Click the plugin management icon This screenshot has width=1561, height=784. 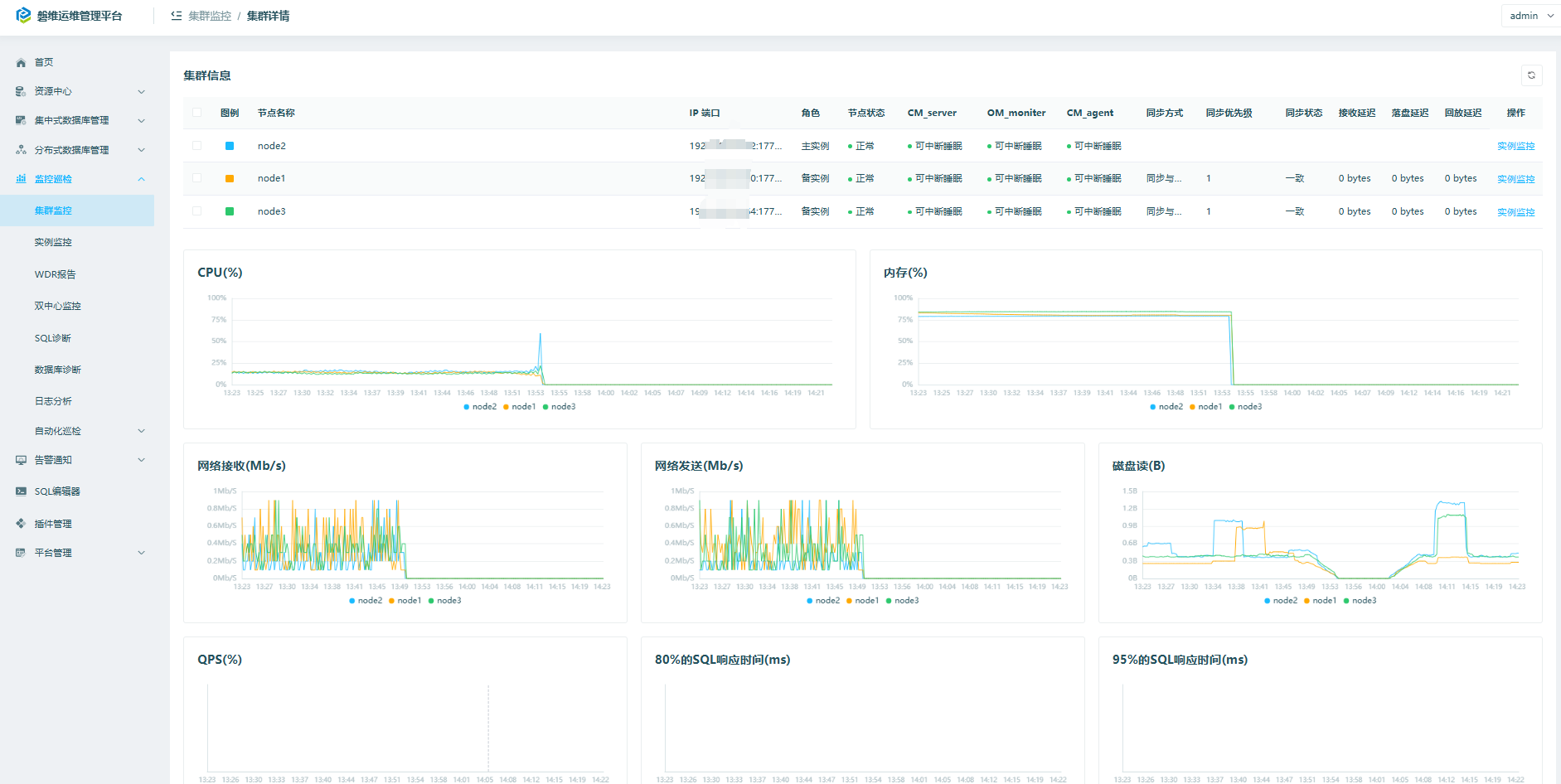tap(21, 524)
